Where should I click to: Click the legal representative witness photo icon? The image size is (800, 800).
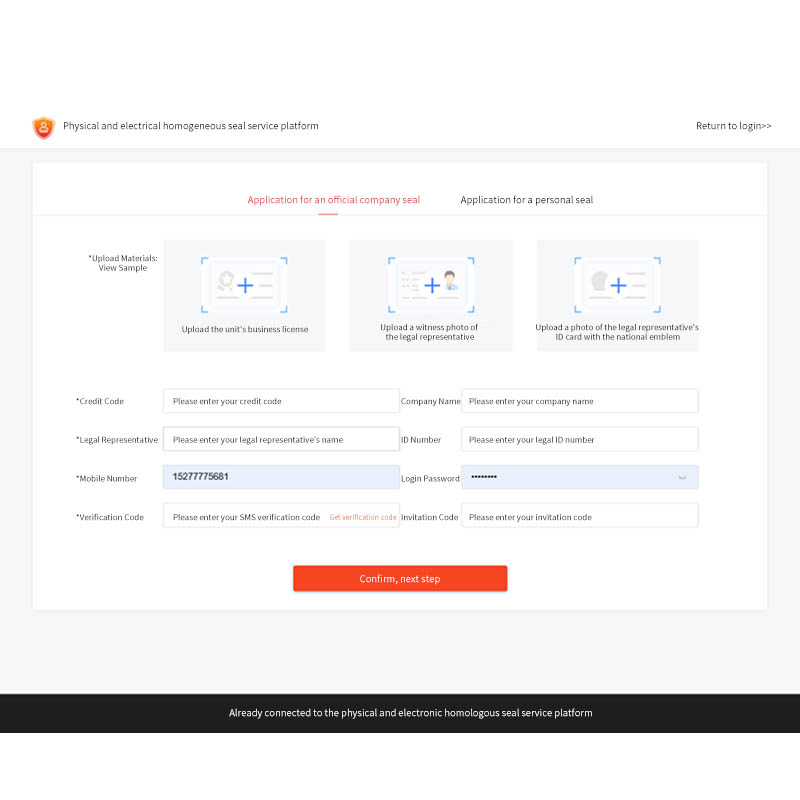[x=431, y=285]
